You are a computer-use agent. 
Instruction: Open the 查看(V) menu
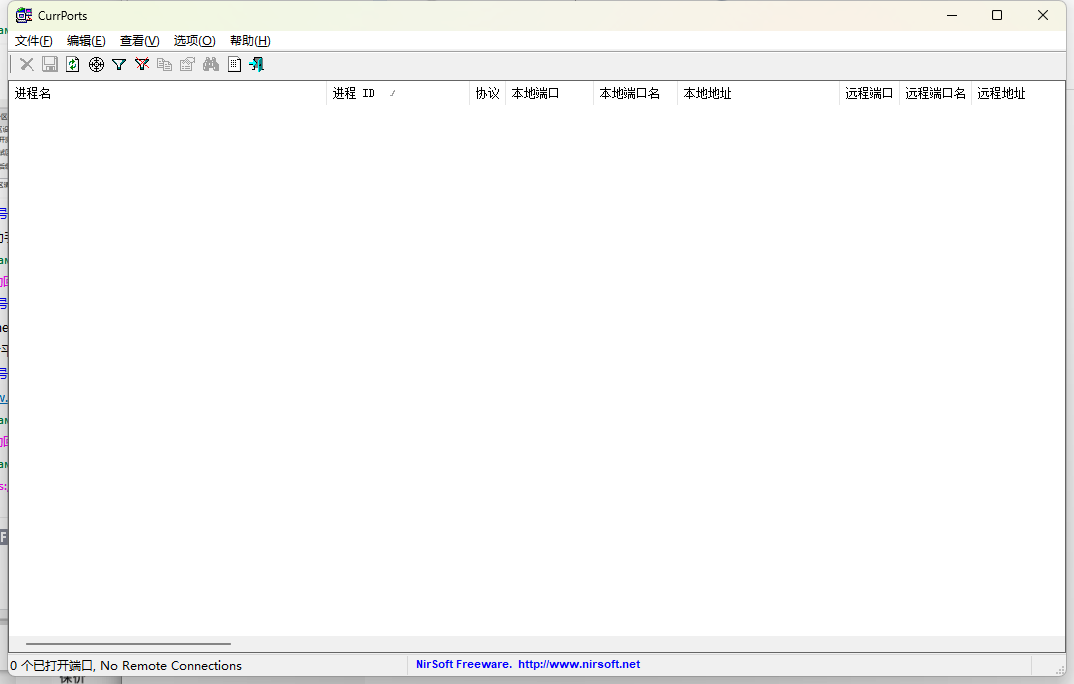click(x=139, y=41)
